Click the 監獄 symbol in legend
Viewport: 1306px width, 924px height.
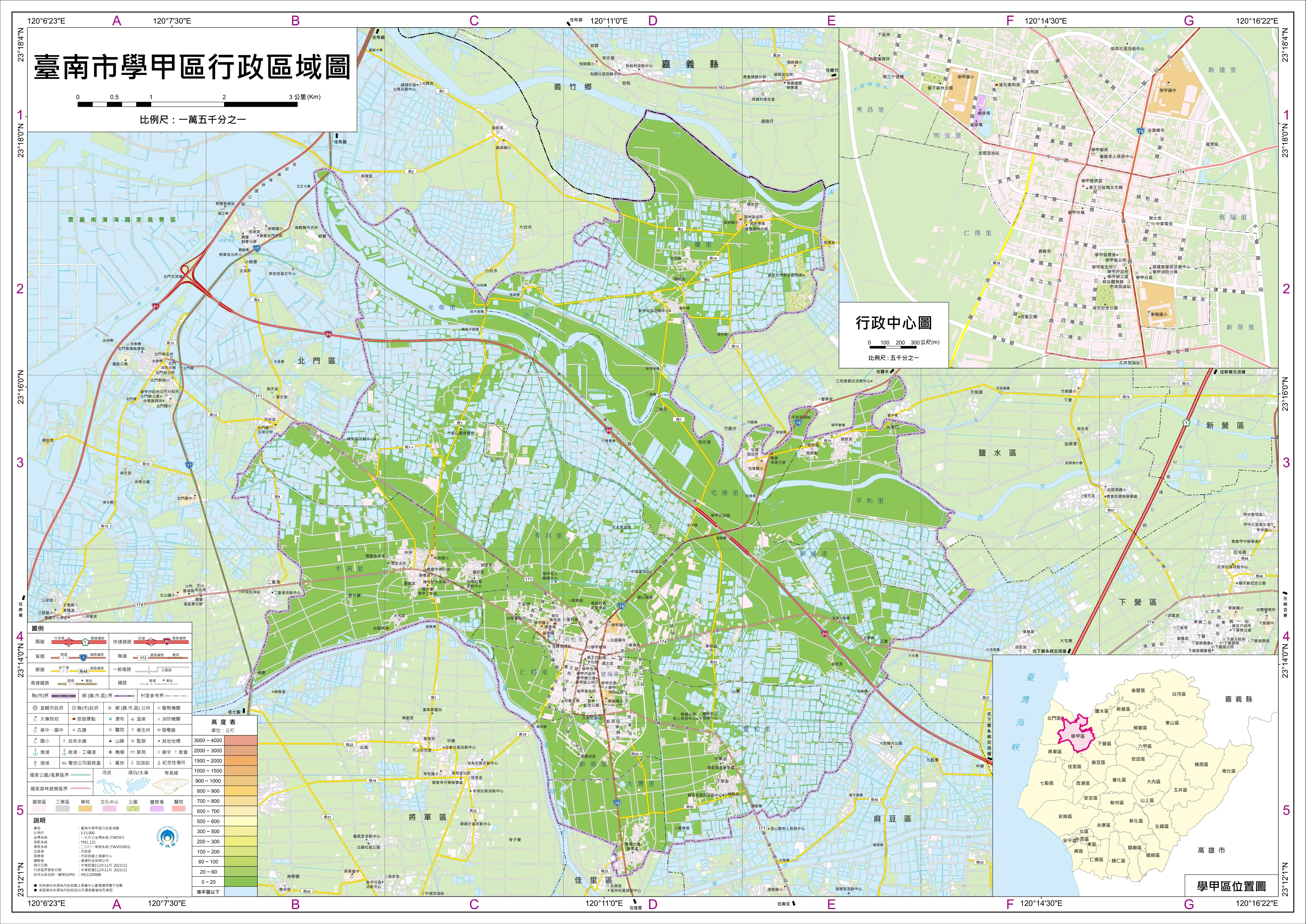(x=133, y=741)
